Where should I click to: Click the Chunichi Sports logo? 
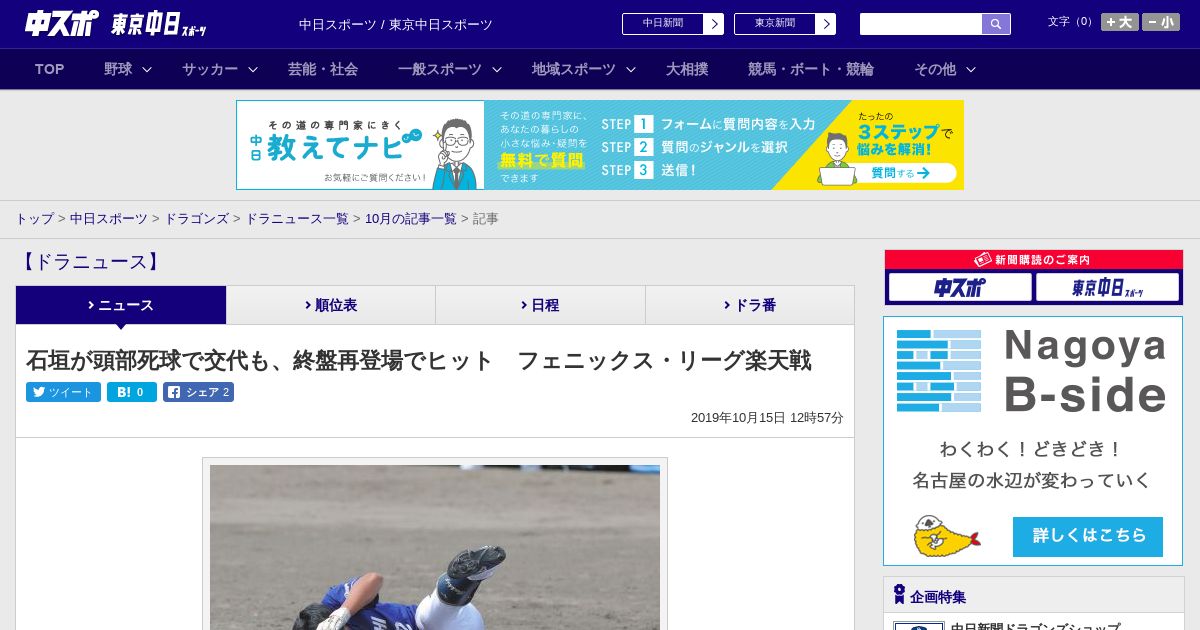tap(61, 23)
